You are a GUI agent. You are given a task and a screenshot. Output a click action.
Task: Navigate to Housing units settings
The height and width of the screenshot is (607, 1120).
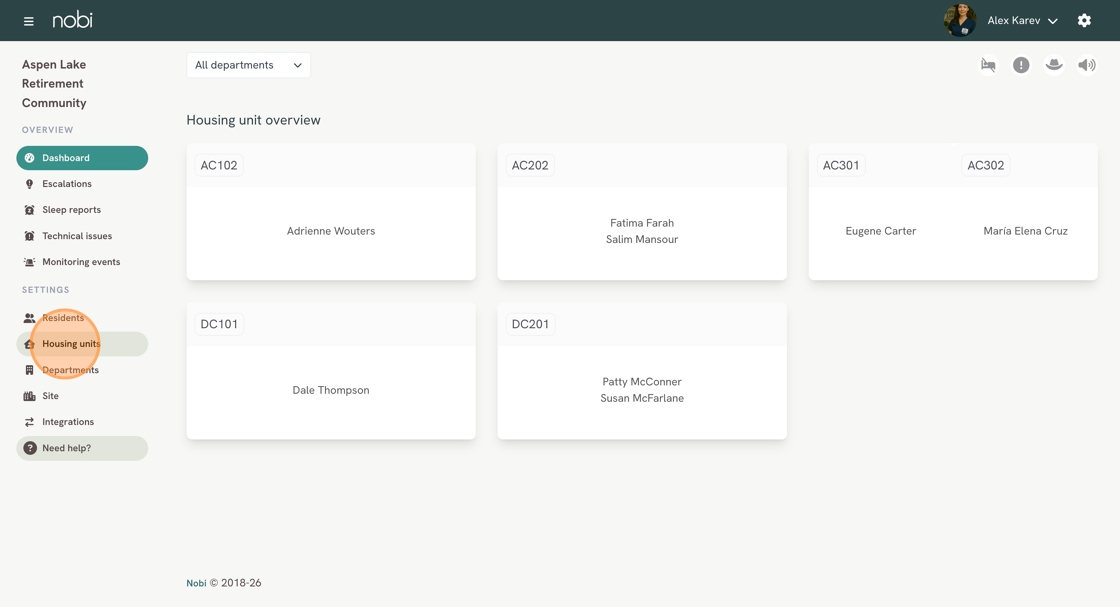71,344
